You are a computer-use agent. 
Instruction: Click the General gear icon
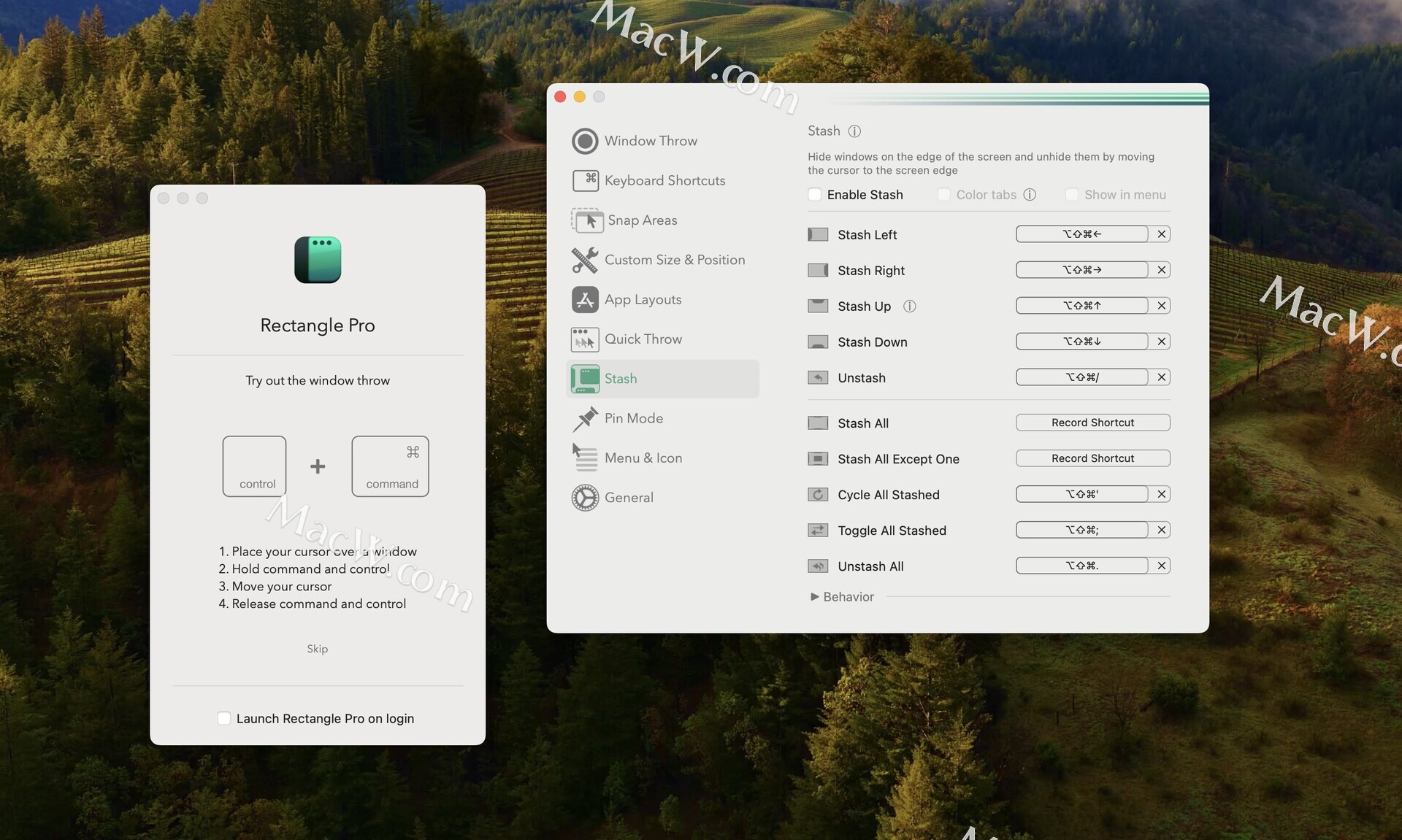coord(585,498)
